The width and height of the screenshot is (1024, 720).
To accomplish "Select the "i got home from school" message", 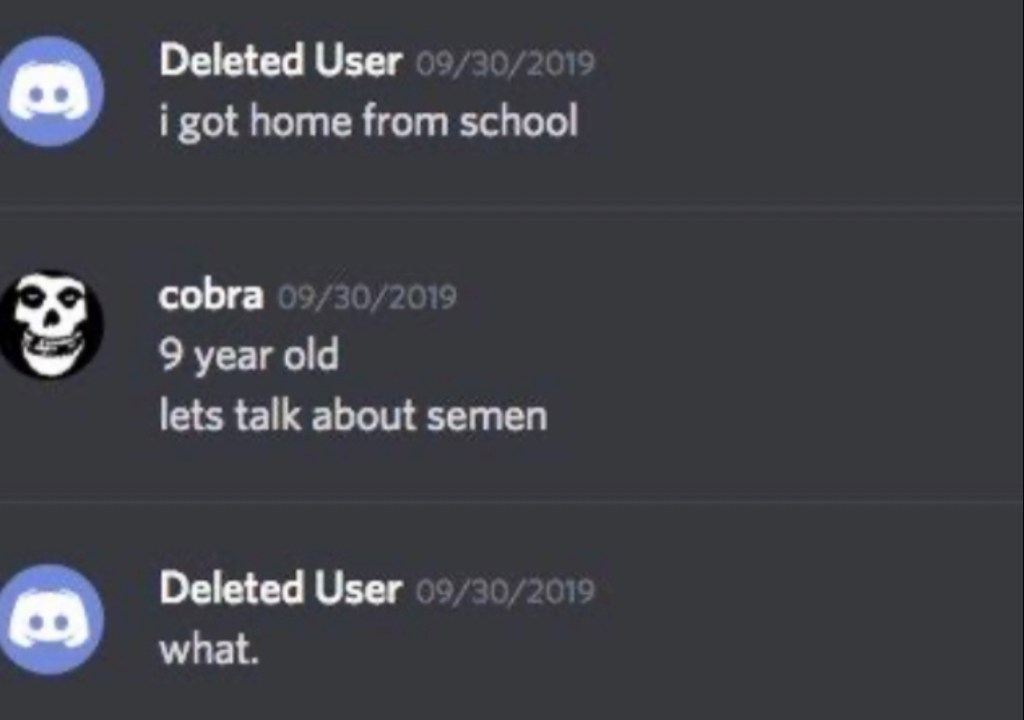I will (x=368, y=122).
